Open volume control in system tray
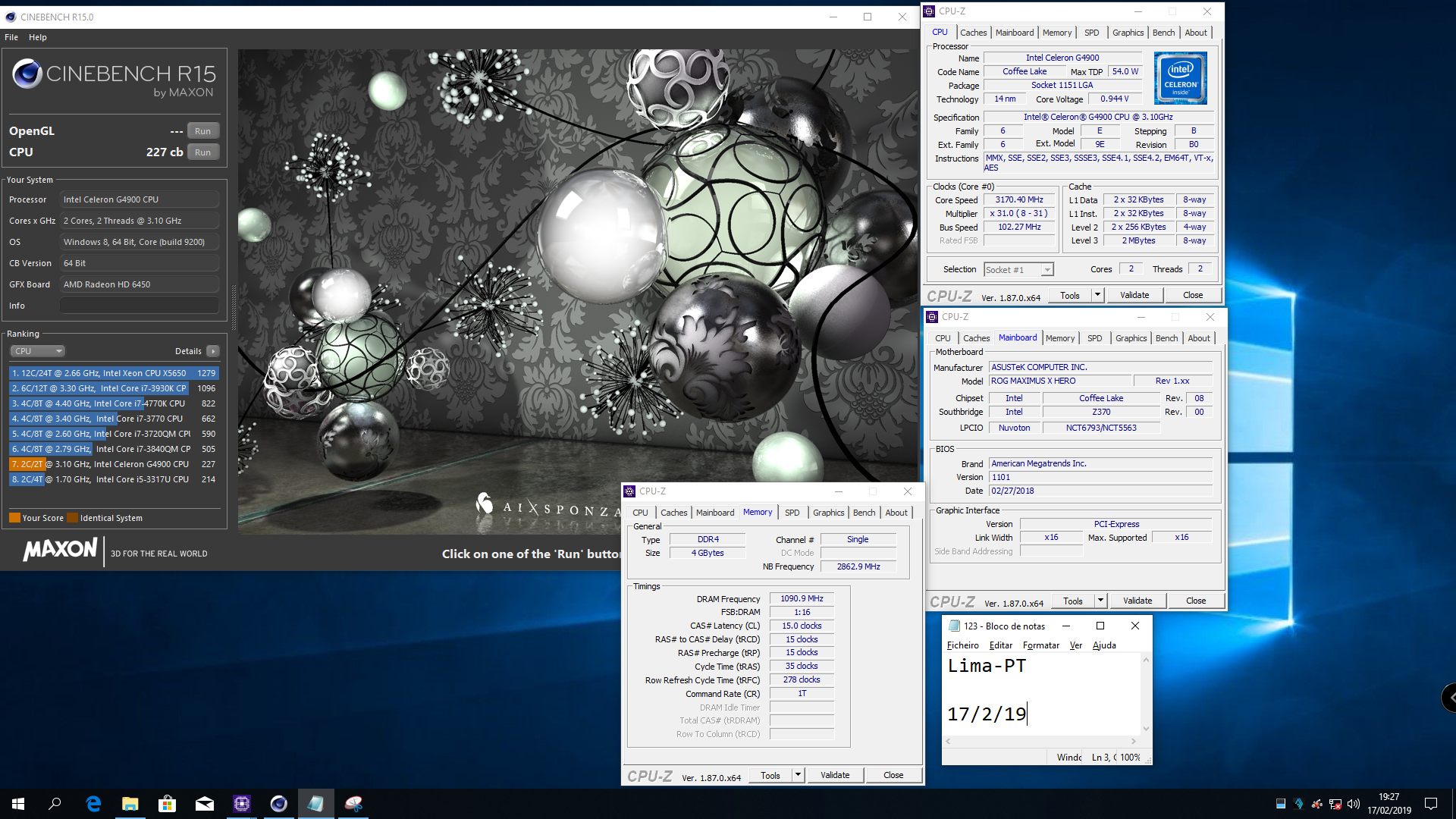1456x819 pixels. [x=1354, y=804]
